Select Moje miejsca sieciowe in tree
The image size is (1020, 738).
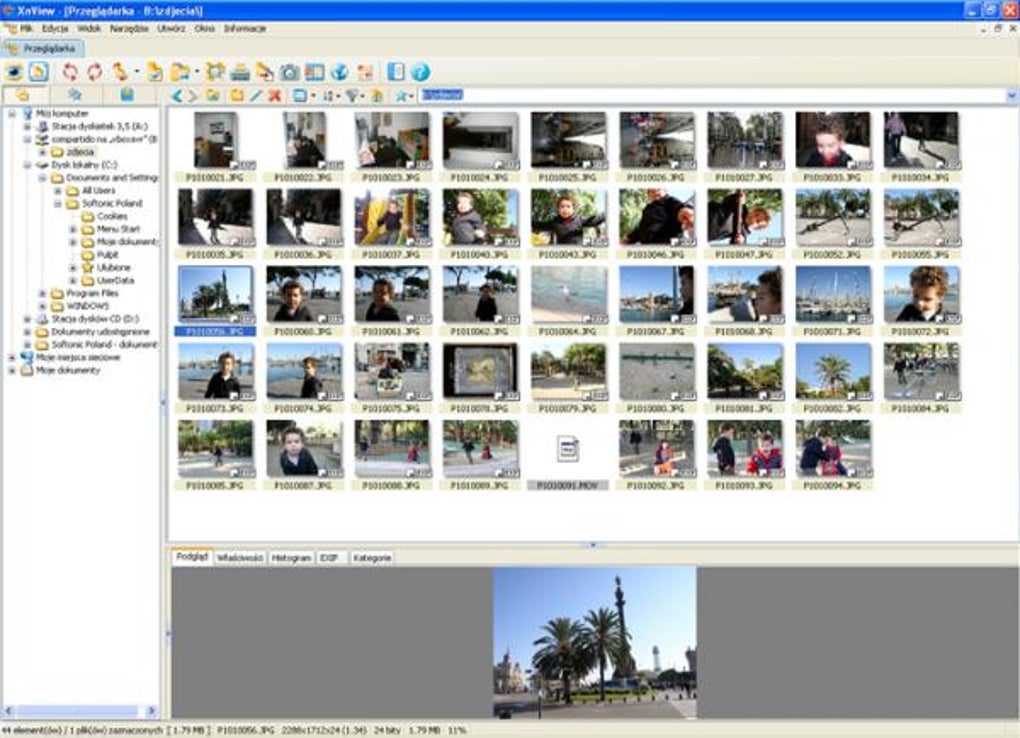70,357
